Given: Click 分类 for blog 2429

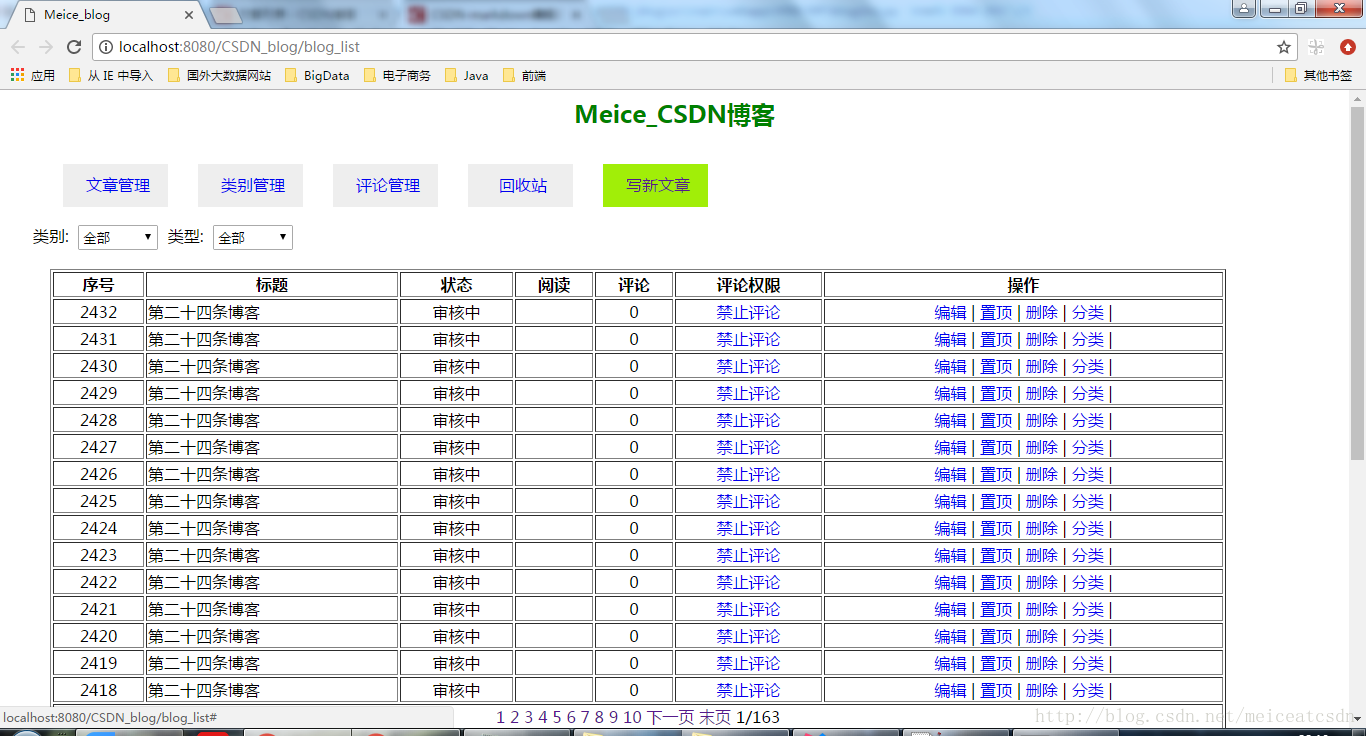Looking at the screenshot, I should click(1088, 393).
